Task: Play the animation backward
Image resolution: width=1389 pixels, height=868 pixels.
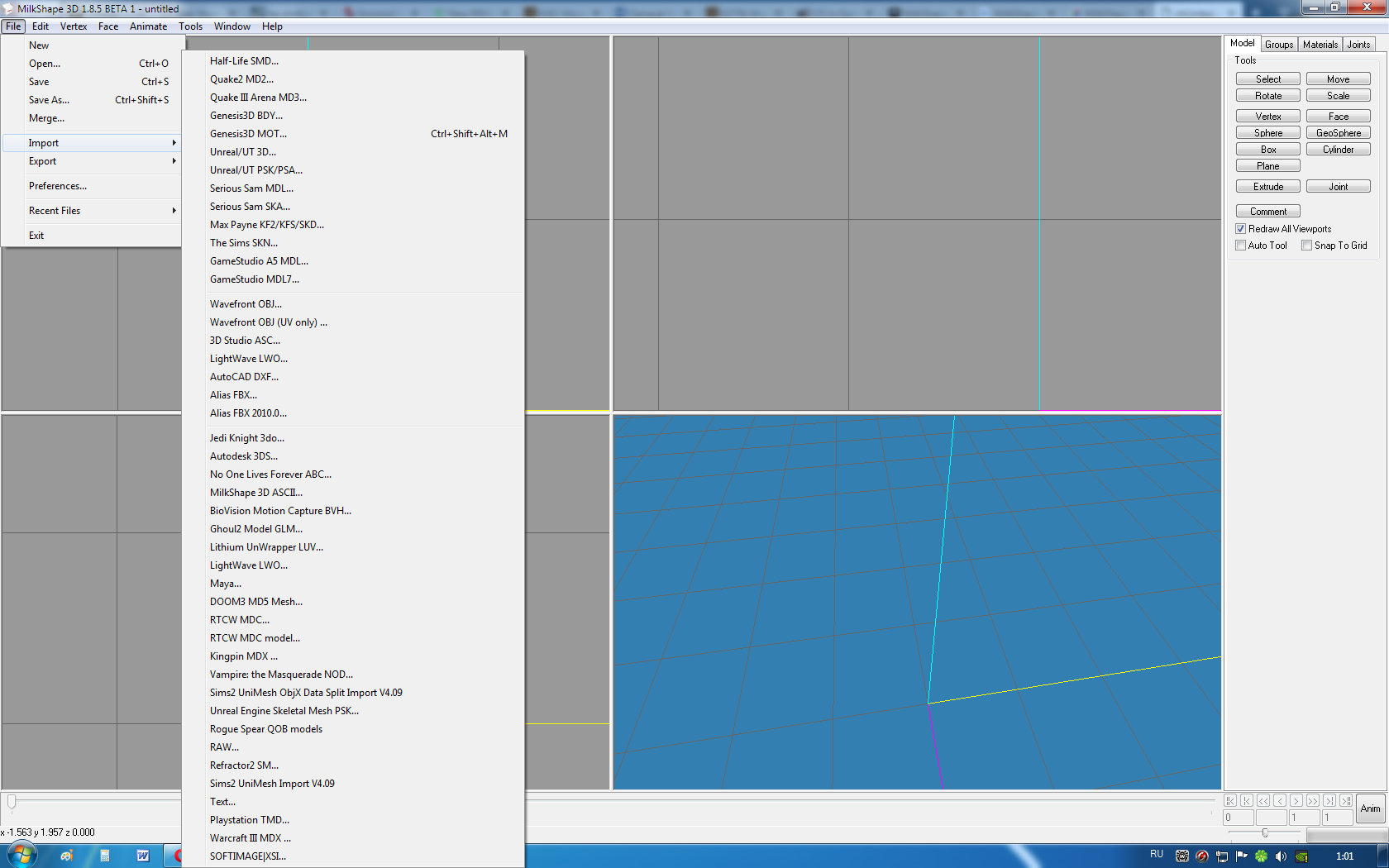Action: point(1263,800)
